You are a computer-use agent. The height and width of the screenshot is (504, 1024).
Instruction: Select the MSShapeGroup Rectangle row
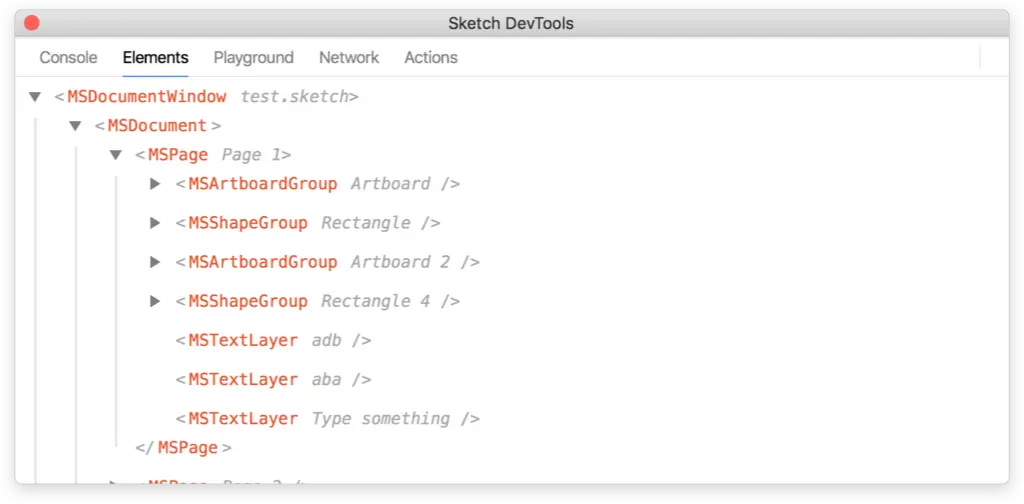point(308,223)
